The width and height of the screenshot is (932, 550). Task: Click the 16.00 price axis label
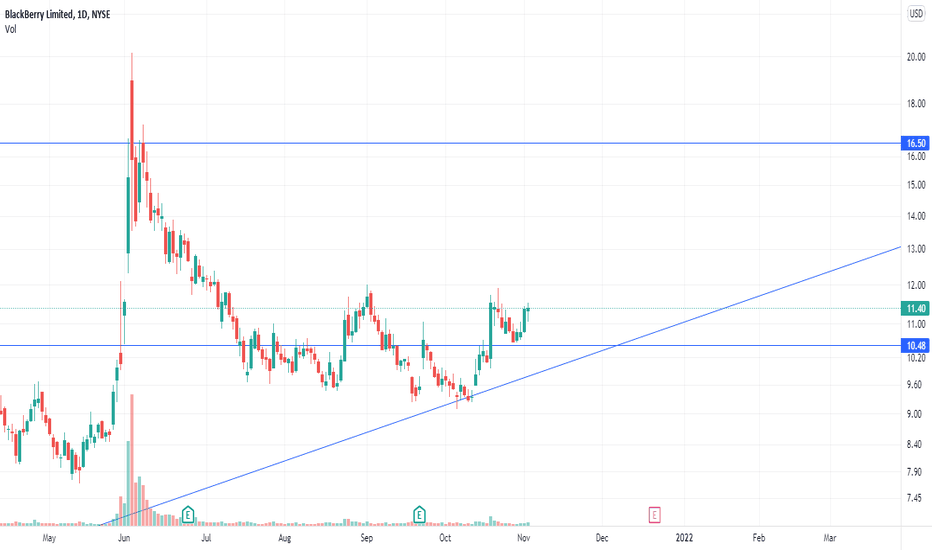point(916,156)
